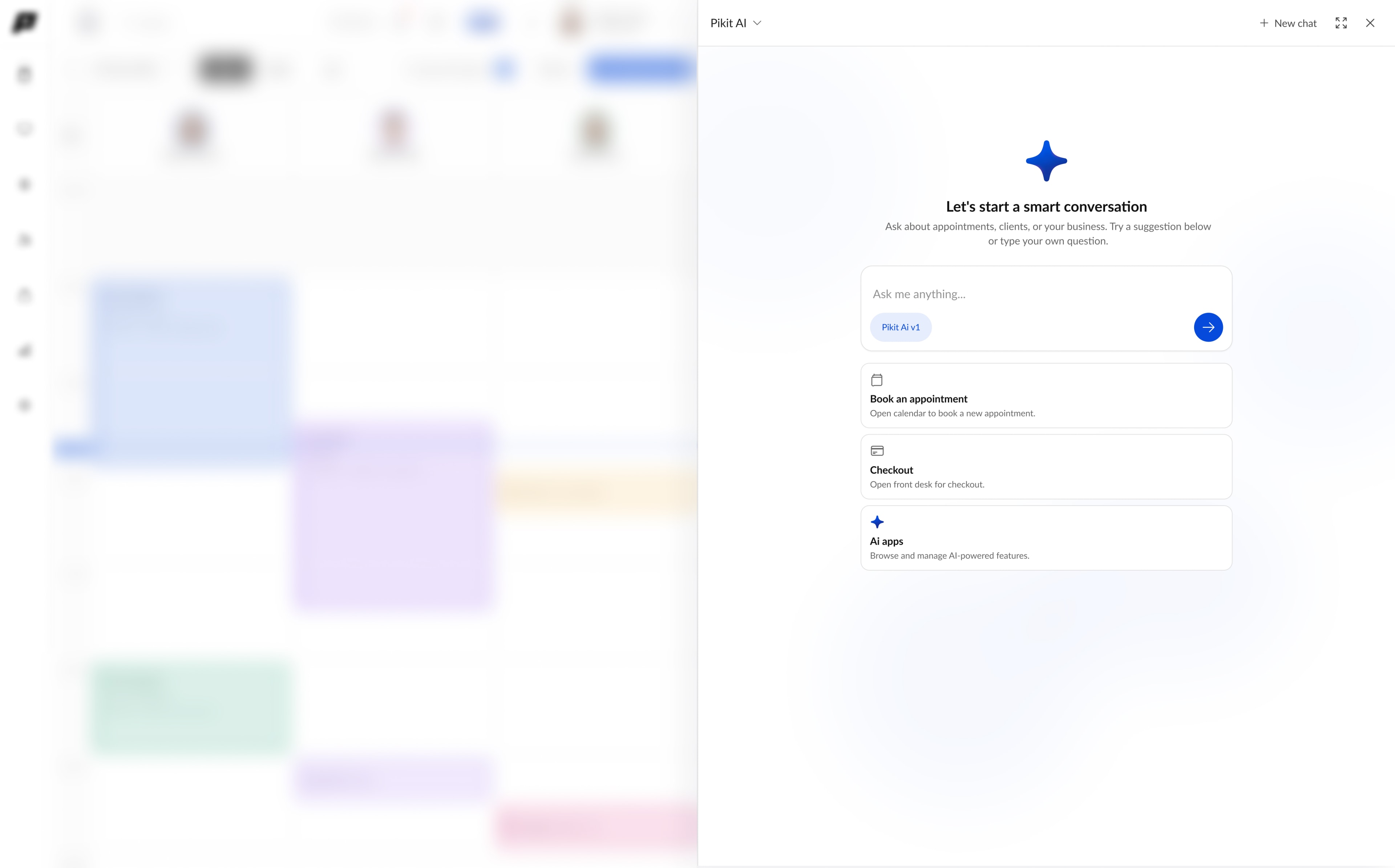Open the Checkout suggestion card
The height and width of the screenshot is (868, 1395).
(1046, 467)
